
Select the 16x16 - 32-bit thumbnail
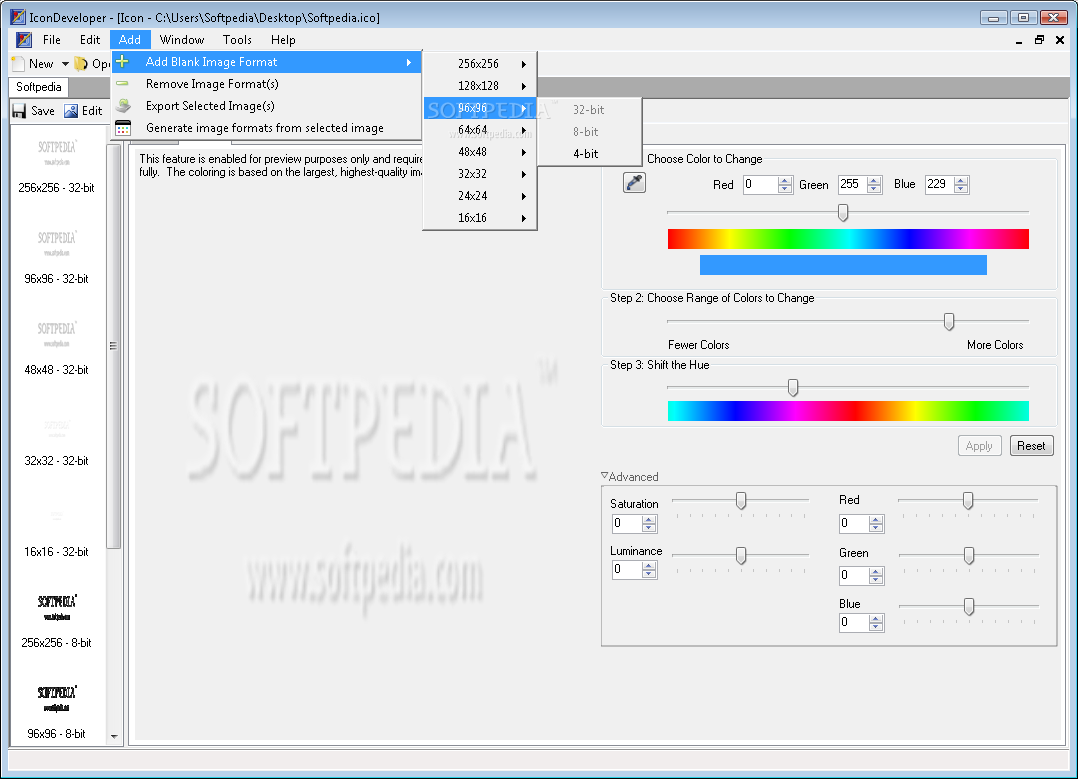tap(56, 533)
